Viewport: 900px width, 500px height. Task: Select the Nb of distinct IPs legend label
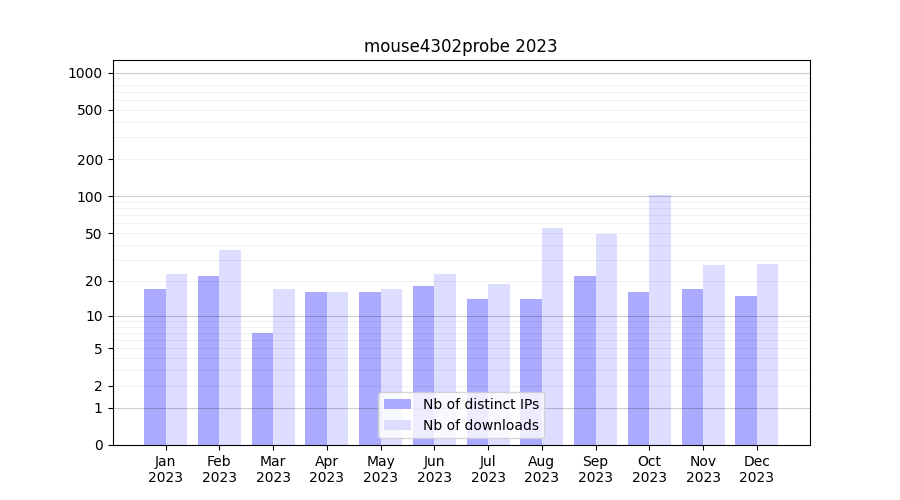(x=480, y=404)
